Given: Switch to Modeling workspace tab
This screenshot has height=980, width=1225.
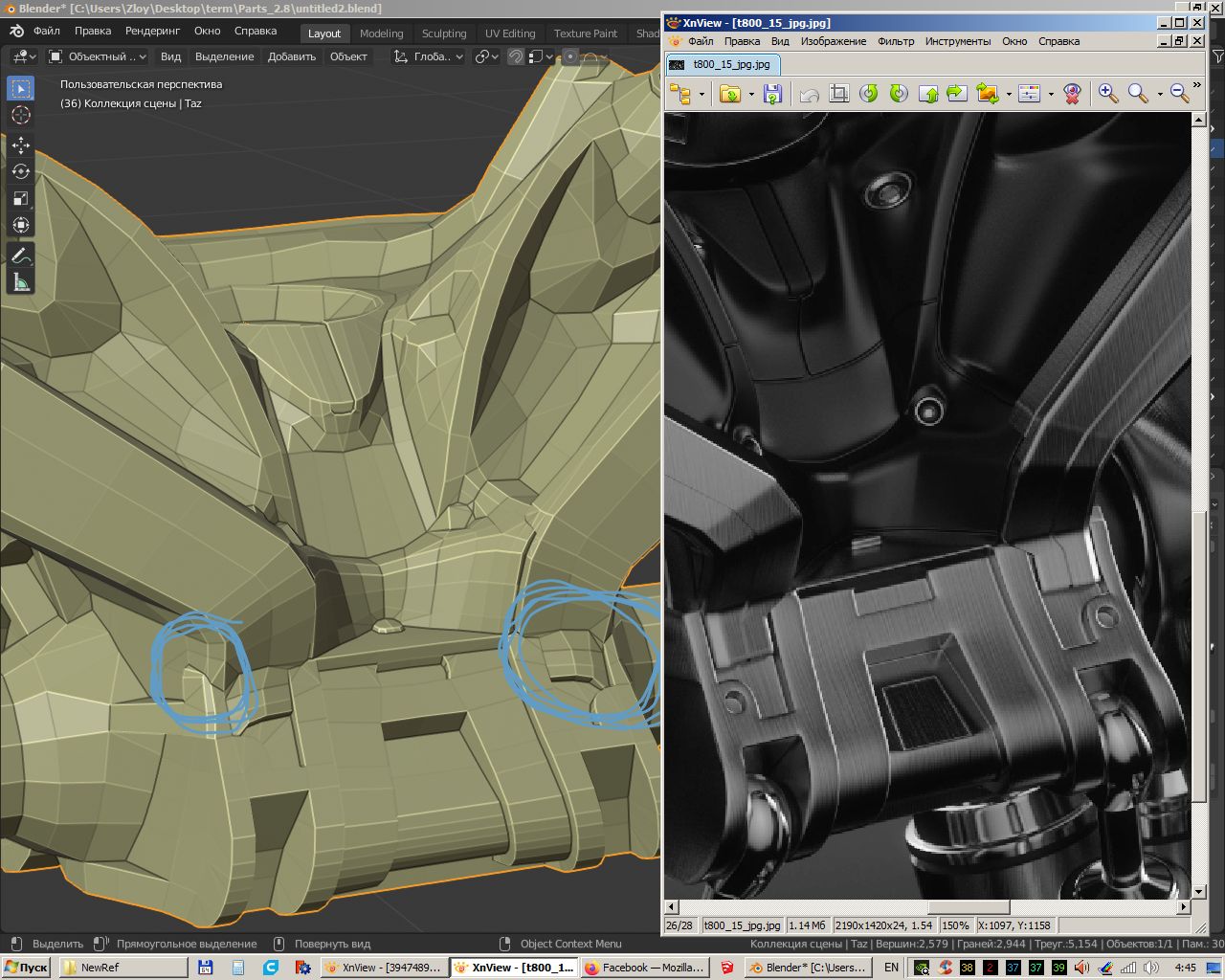Looking at the screenshot, I should 381,33.
